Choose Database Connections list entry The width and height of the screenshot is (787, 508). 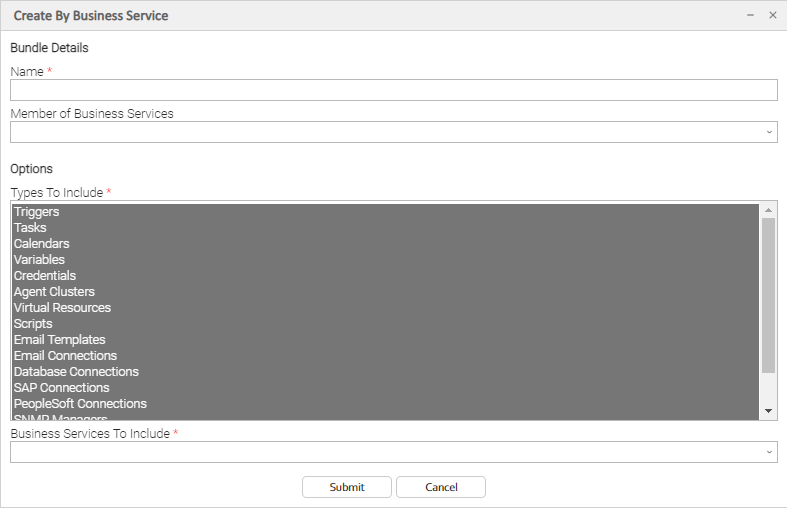pyautogui.click(x=76, y=372)
